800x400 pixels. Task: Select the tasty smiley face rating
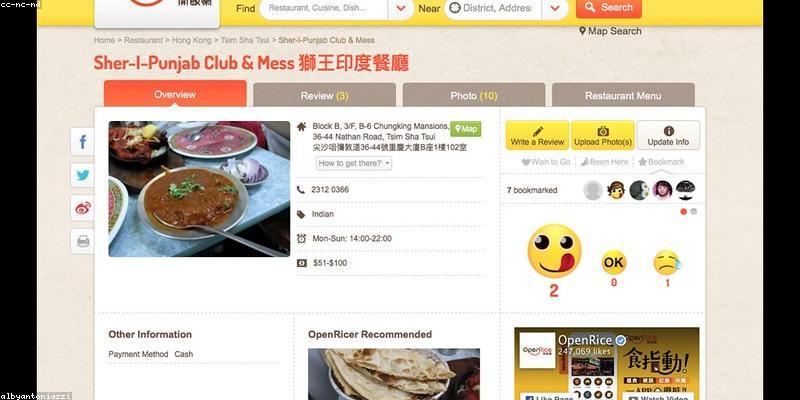pos(554,251)
